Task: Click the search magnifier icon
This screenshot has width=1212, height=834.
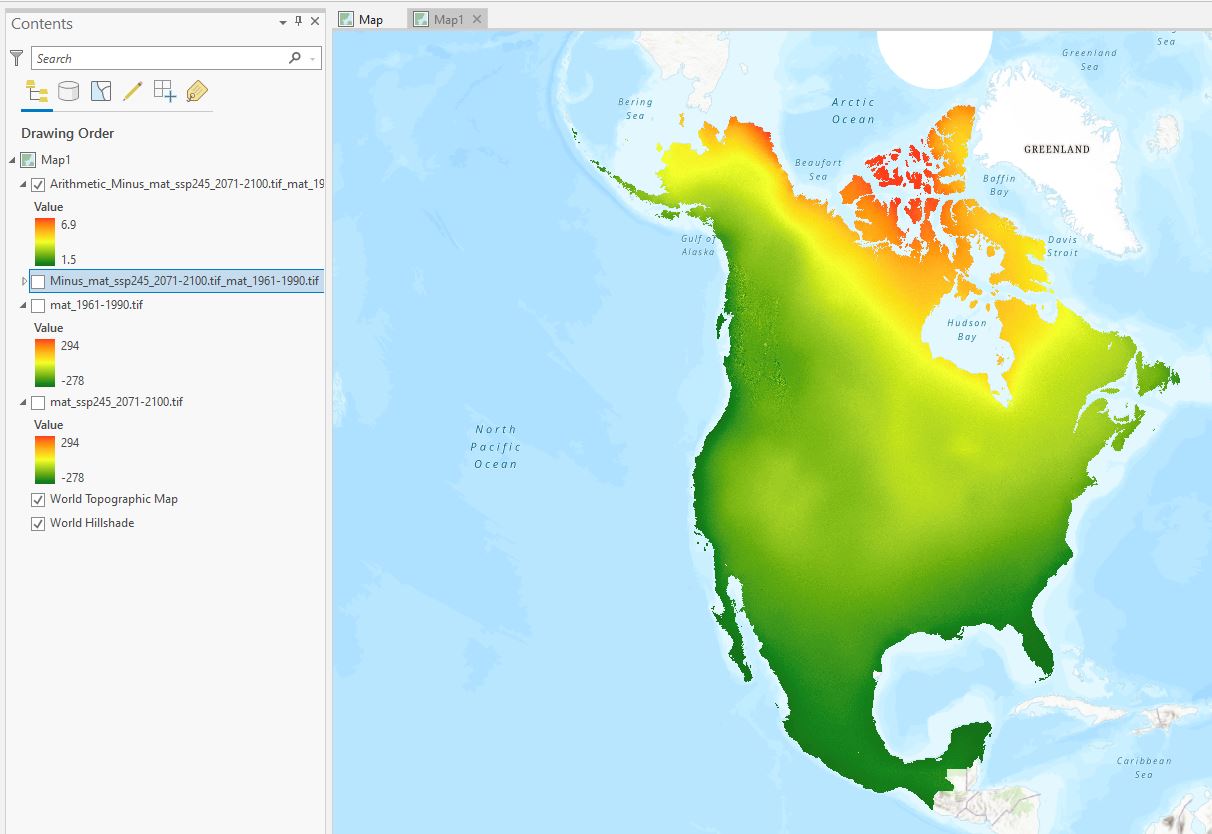Action: click(295, 58)
